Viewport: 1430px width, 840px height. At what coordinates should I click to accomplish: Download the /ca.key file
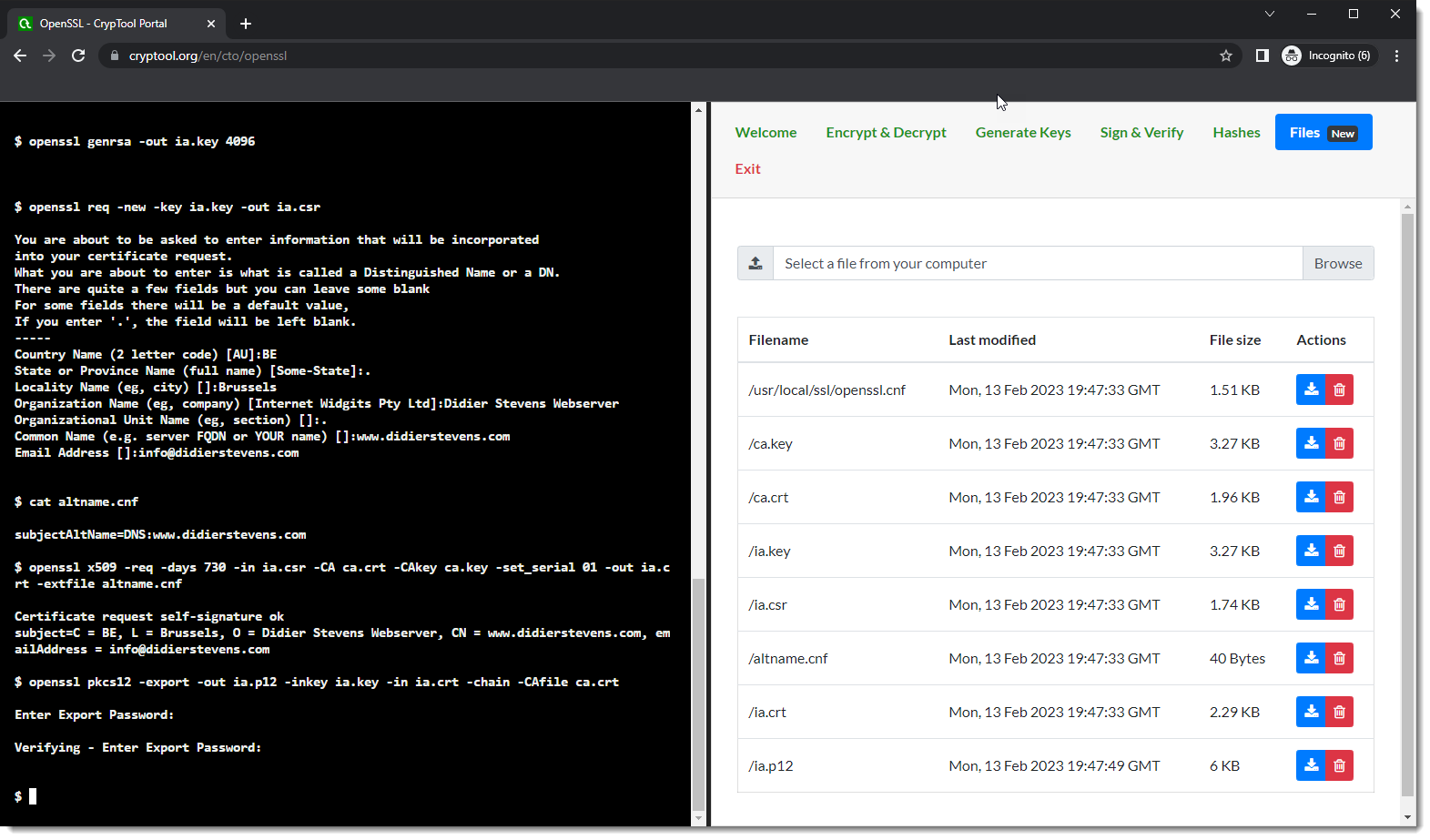(x=1310, y=443)
